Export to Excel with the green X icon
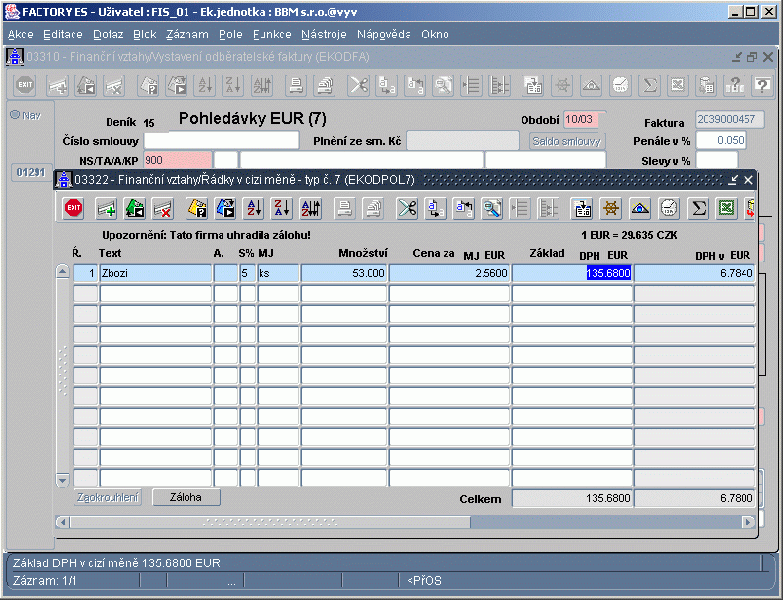The height and width of the screenshot is (600, 783). (x=727, y=208)
